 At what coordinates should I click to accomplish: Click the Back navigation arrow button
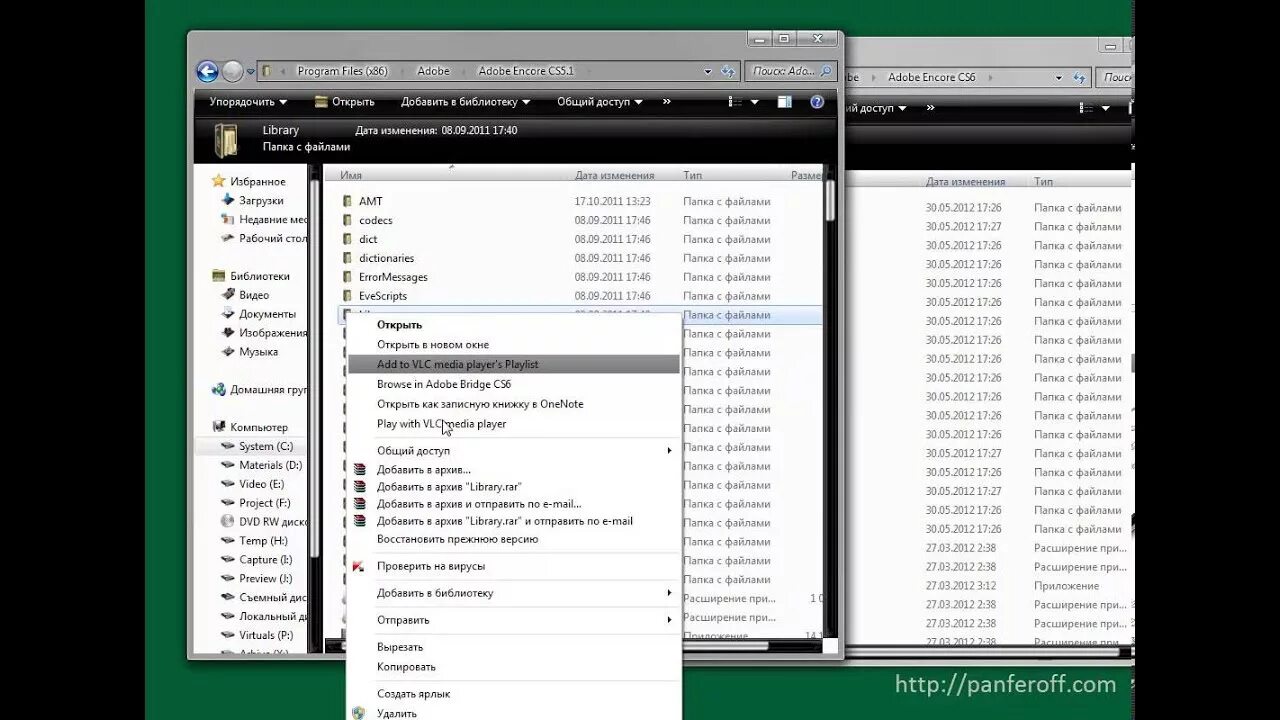(207, 71)
